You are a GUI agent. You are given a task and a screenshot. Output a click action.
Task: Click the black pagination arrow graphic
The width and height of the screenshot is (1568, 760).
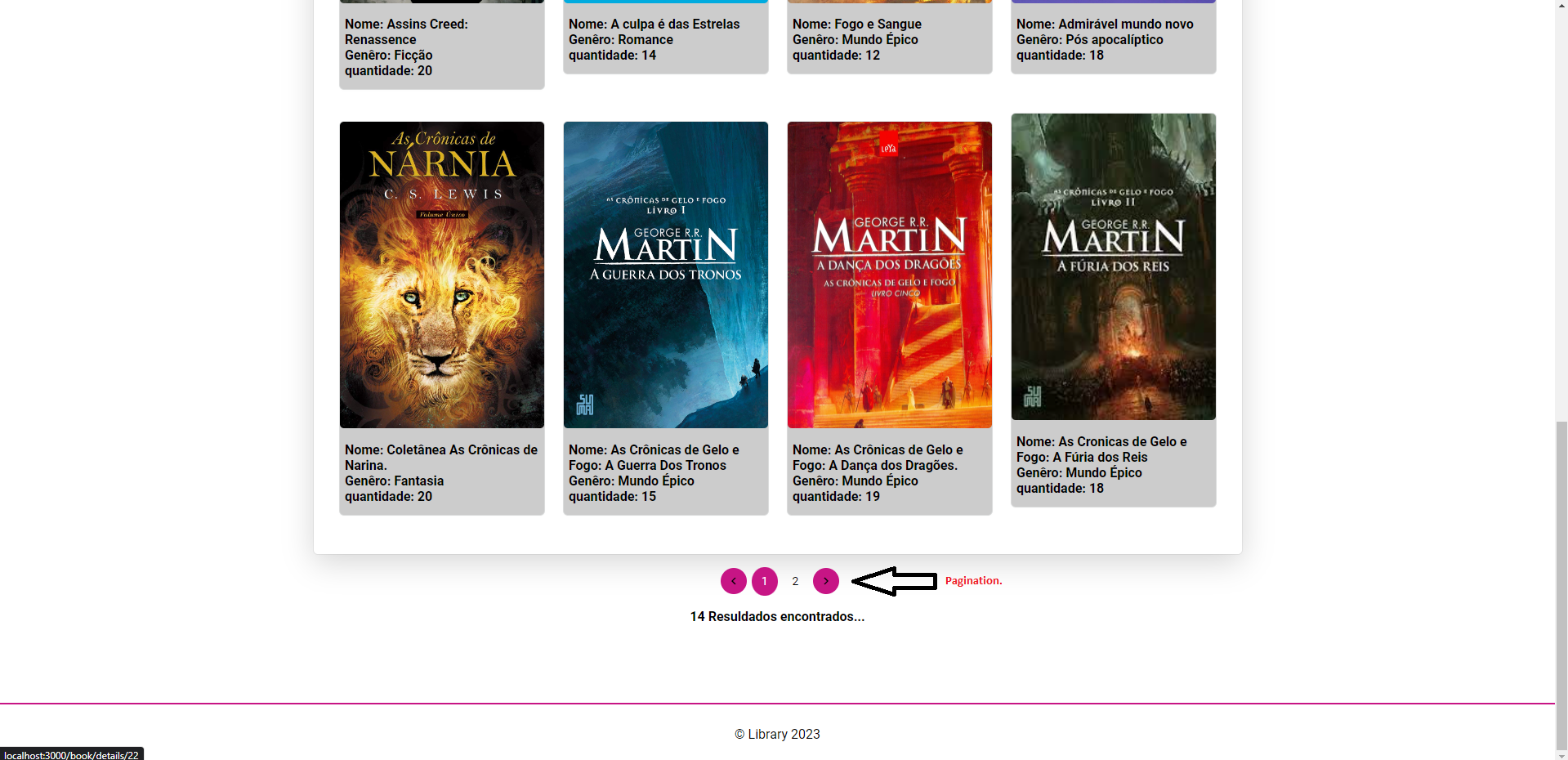coord(893,582)
